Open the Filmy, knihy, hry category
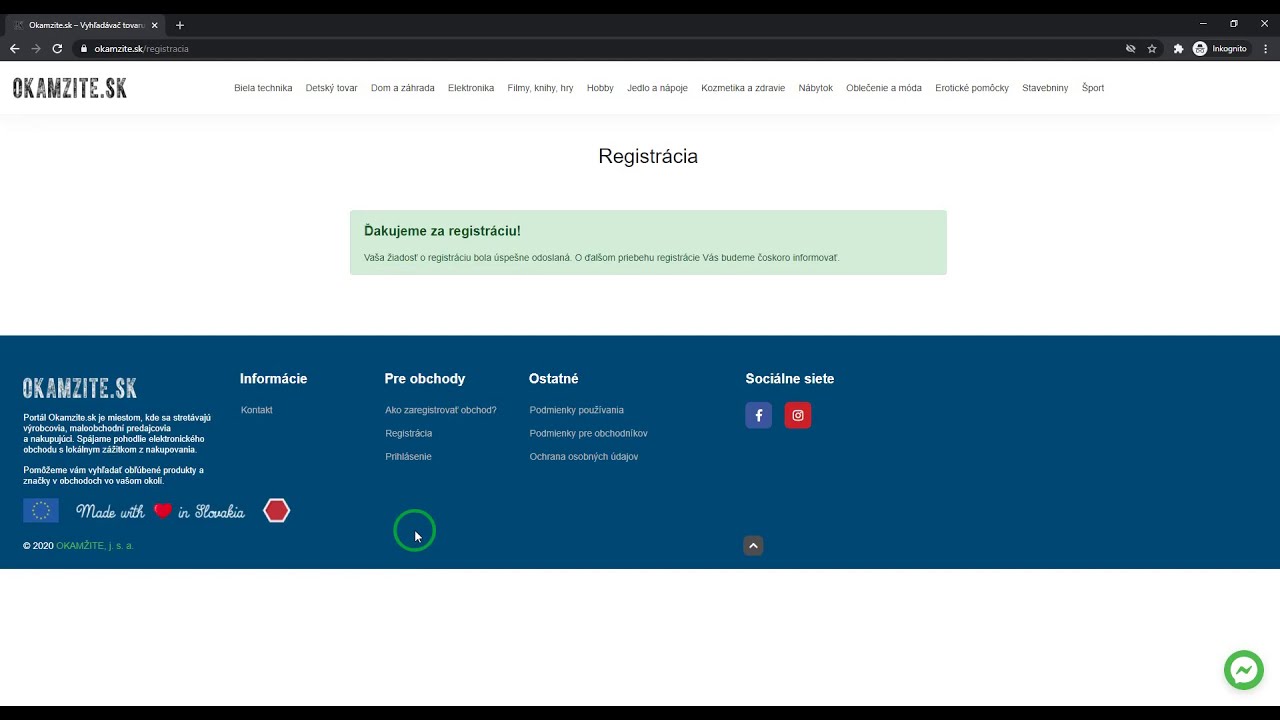1280x720 pixels. tap(541, 88)
